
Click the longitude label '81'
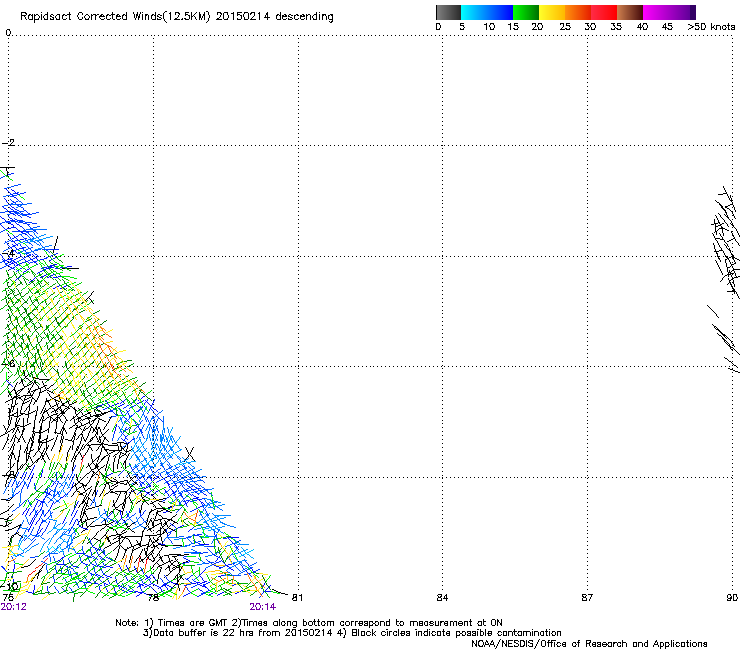(297, 598)
